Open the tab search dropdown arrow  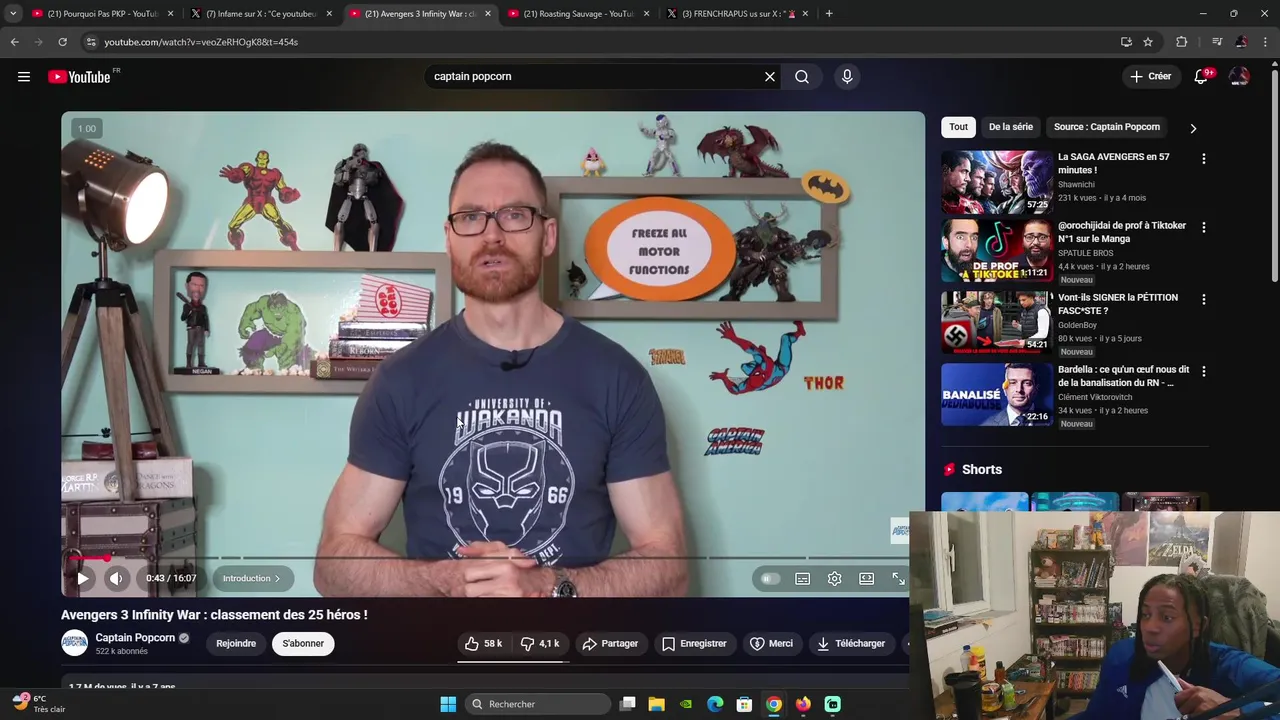(12, 14)
